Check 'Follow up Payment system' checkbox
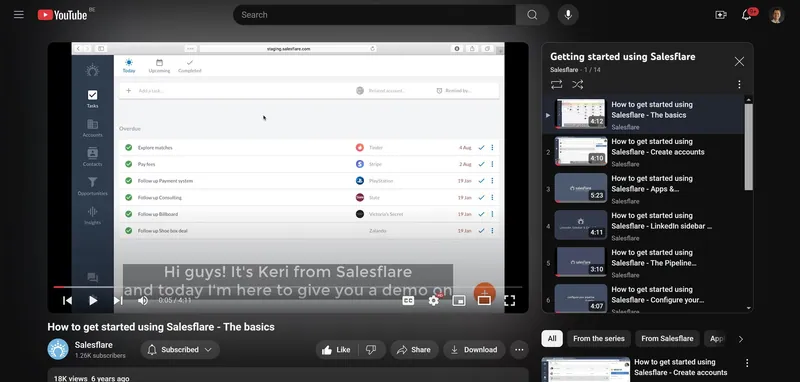Viewport: 800px width, 382px height. coord(129,181)
